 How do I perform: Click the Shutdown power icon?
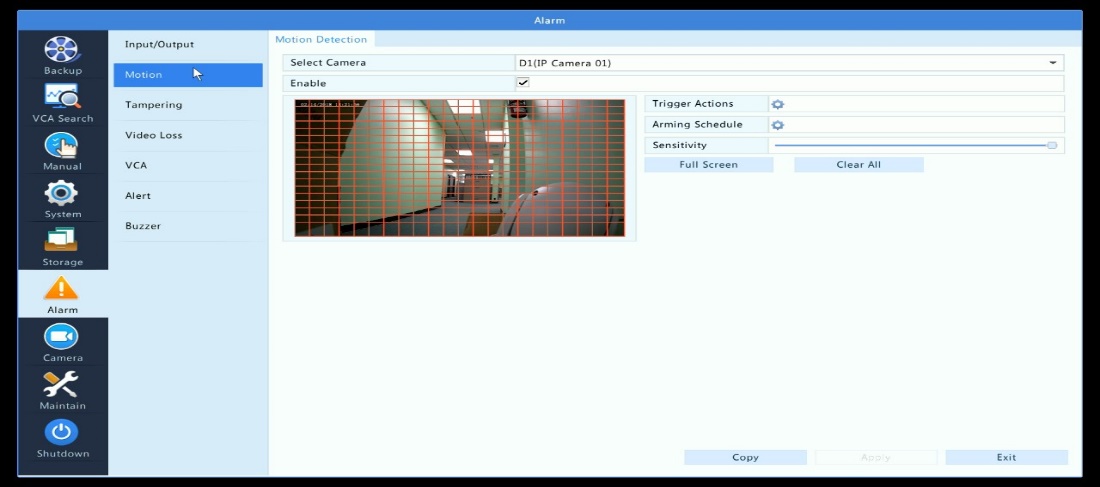click(x=62, y=434)
